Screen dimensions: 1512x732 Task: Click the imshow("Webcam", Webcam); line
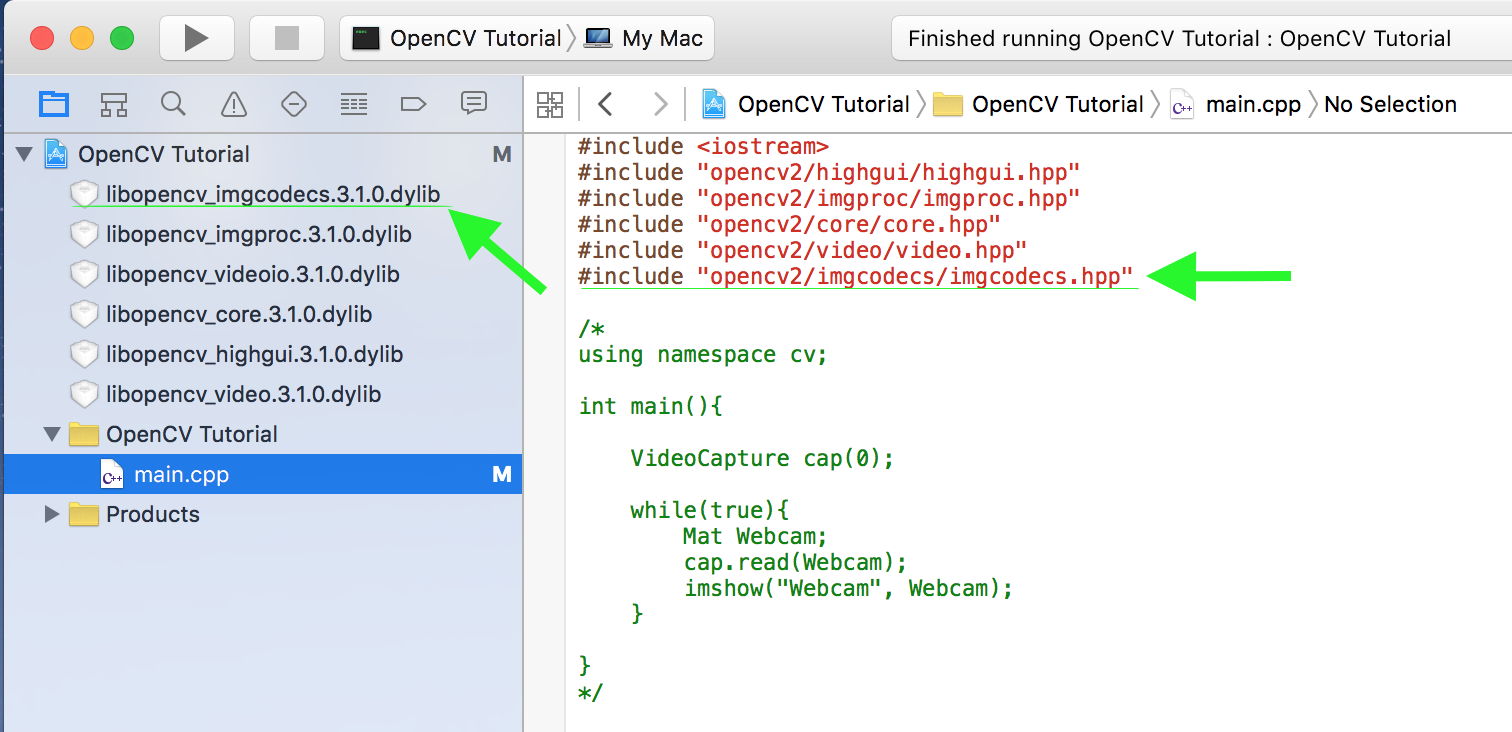848,588
